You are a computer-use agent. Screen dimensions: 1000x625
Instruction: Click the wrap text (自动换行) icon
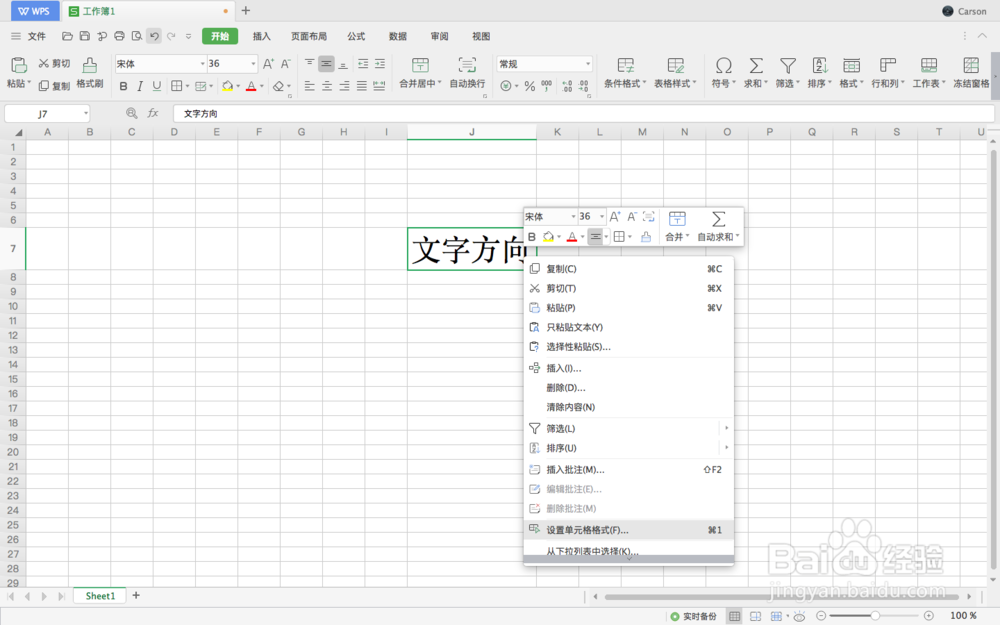pyautogui.click(x=467, y=70)
